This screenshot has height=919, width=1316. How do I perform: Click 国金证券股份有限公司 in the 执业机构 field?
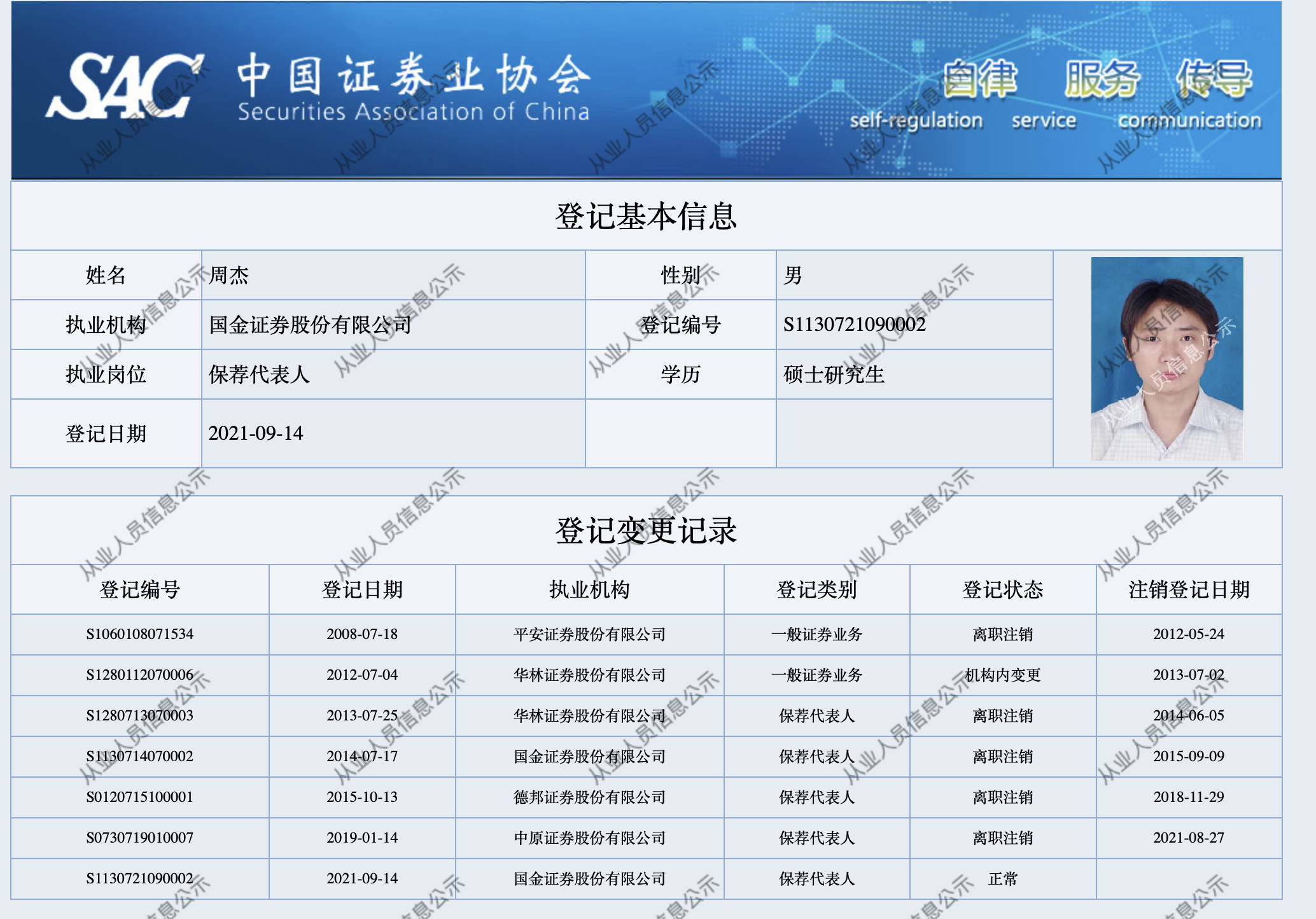310,325
